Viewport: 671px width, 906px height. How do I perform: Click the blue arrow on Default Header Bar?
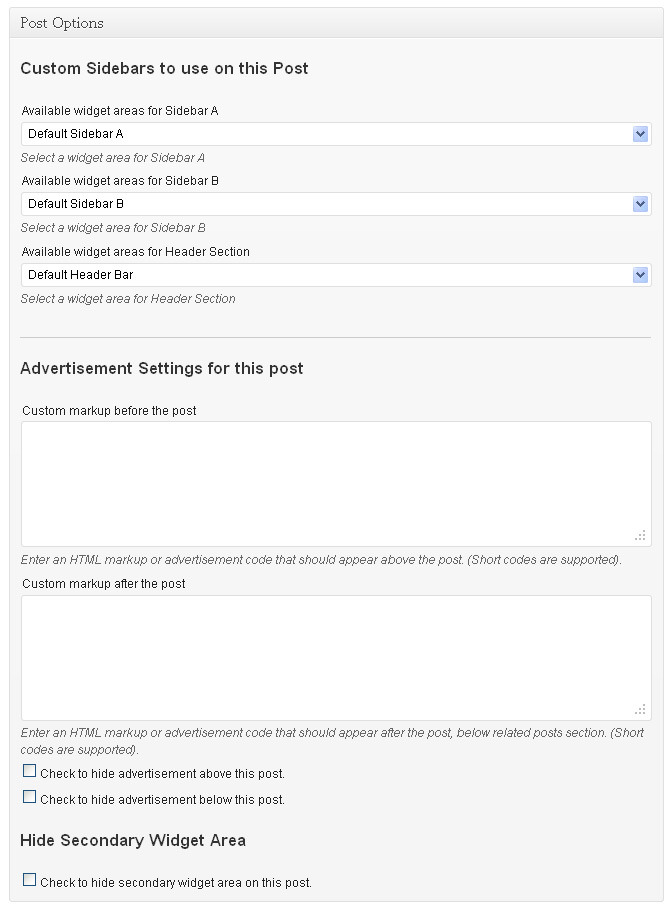point(640,275)
